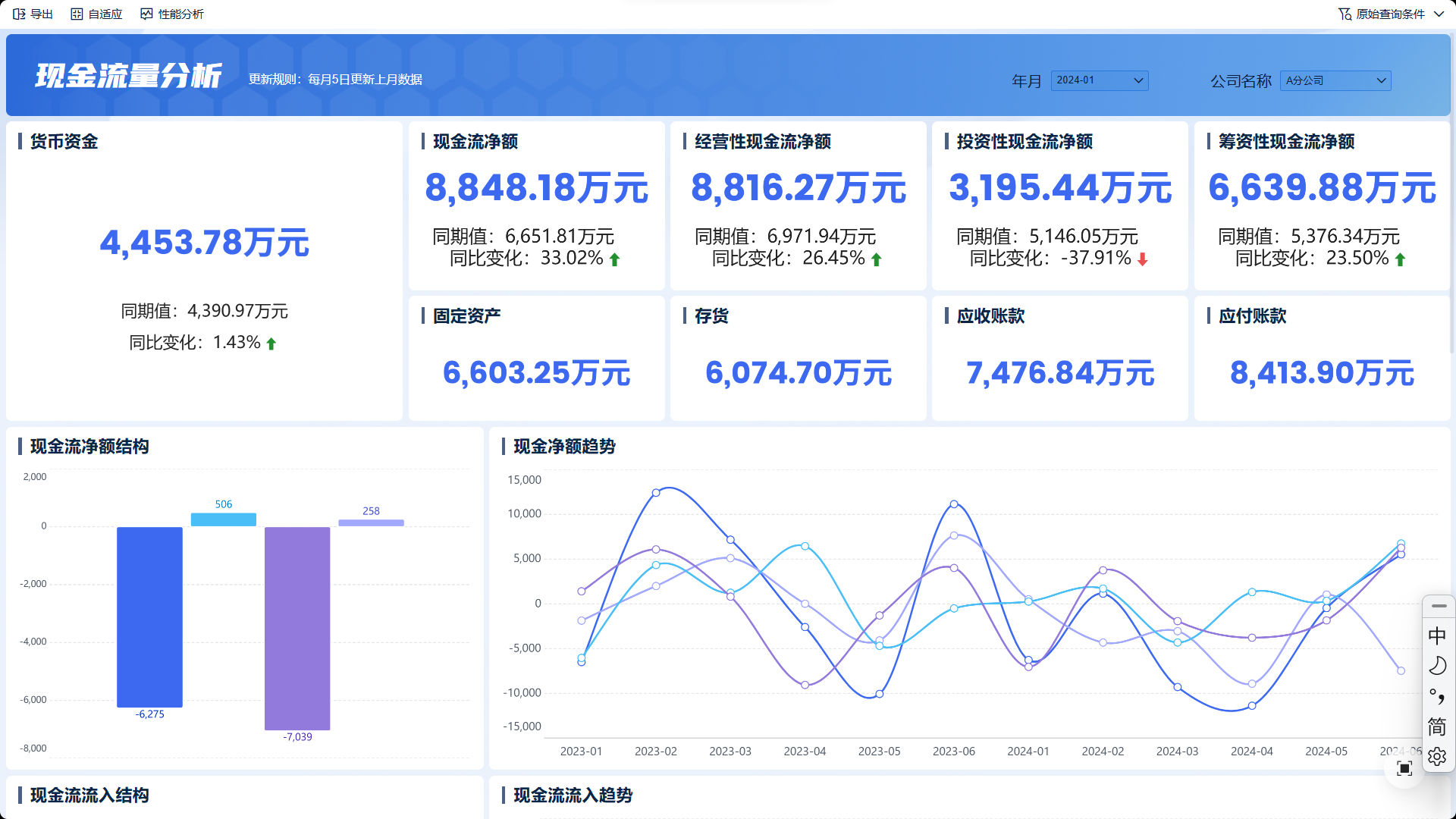Select the 现金流流入结构 section header
Image resolution: width=1456 pixels, height=819 pixels.
tap(89, 795)
